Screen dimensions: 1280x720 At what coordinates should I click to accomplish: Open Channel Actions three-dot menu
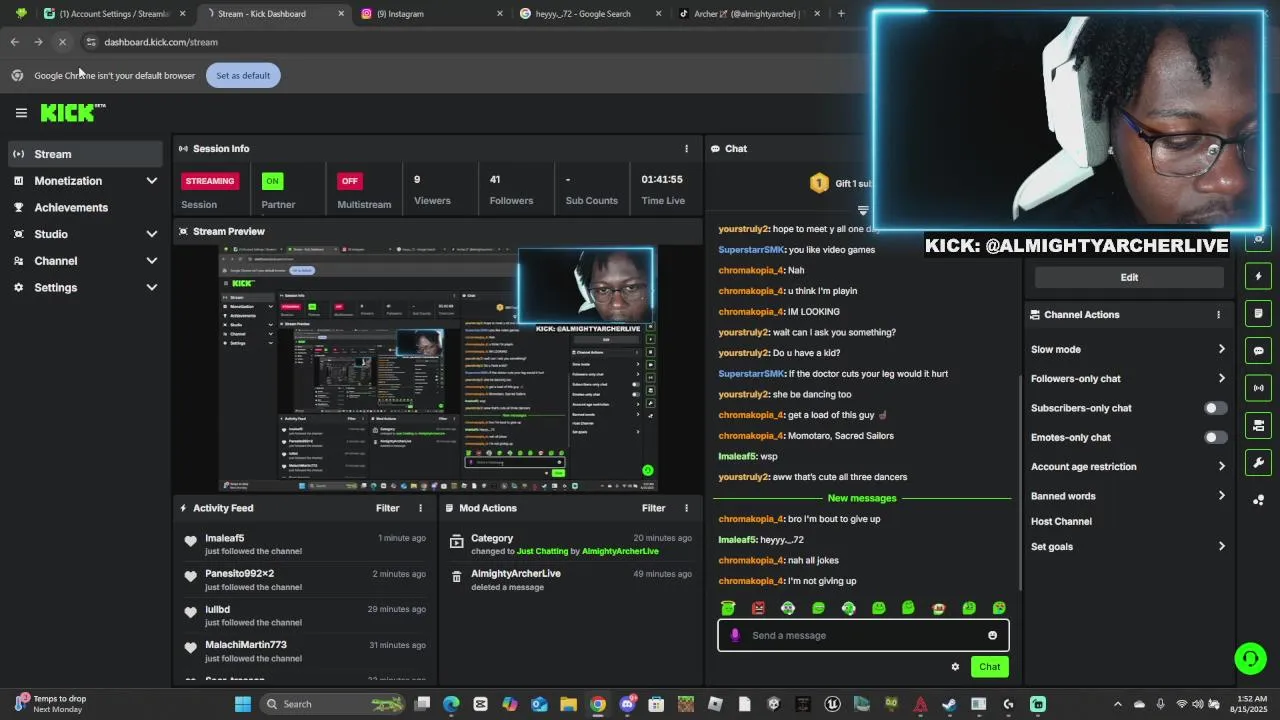(x=1218, y=314)
